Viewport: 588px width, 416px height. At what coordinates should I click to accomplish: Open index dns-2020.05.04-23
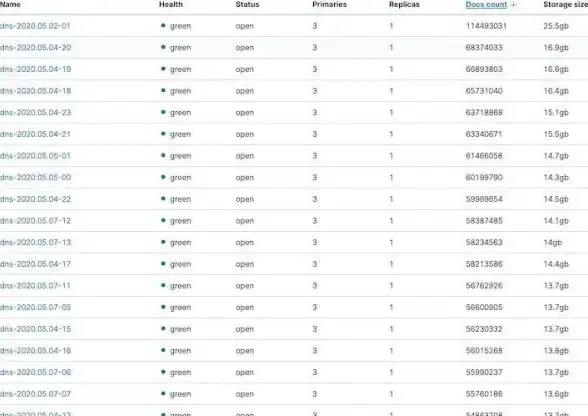pos(36,113)
